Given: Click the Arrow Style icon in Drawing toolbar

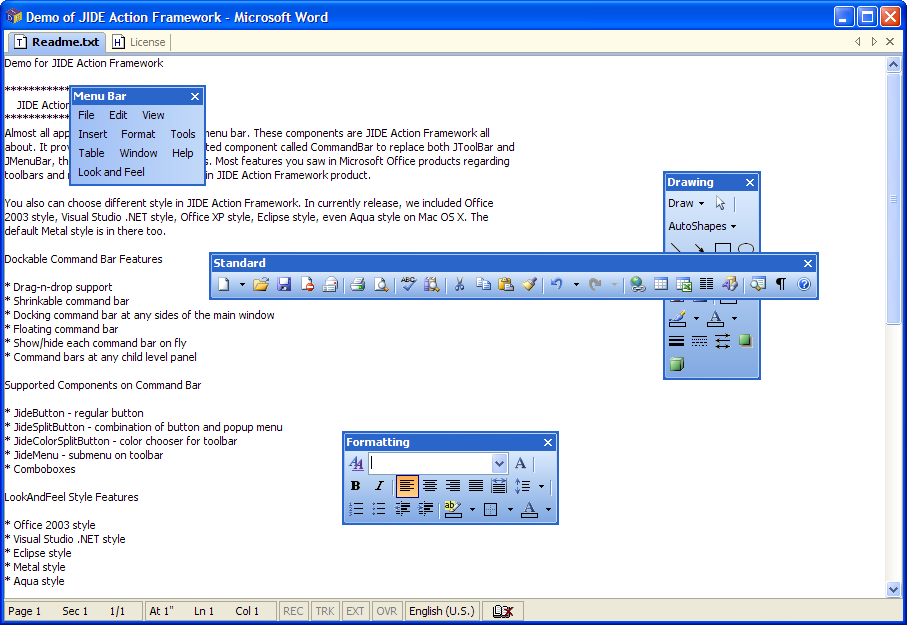Looking at the screenshot, I should point(722,341).
